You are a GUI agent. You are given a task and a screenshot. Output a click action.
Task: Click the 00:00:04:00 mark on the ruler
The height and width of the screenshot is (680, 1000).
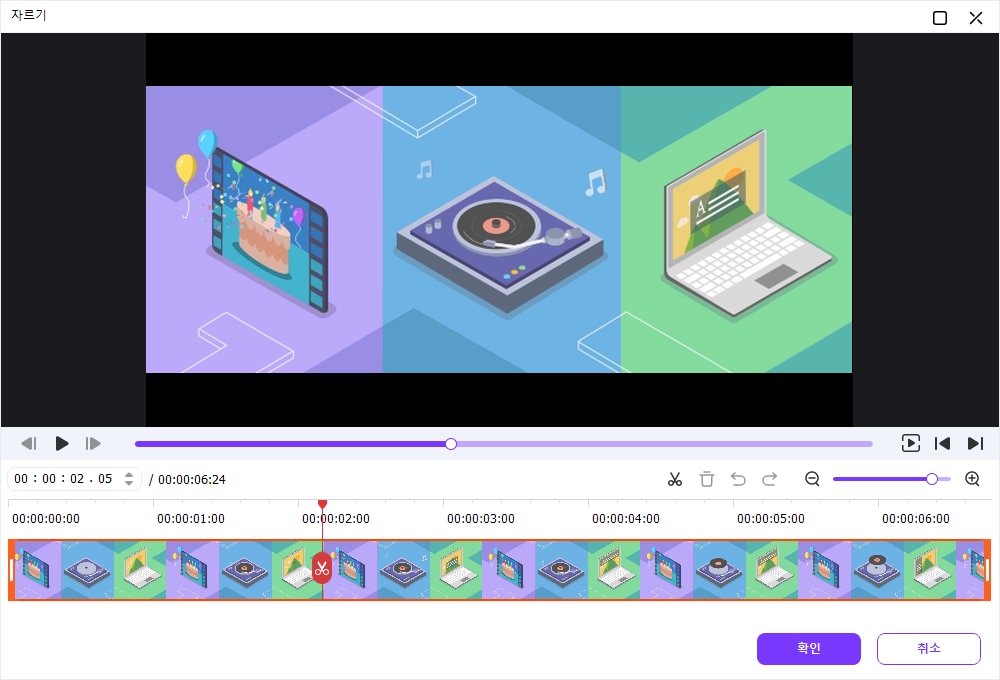click(x=625, y=518)
